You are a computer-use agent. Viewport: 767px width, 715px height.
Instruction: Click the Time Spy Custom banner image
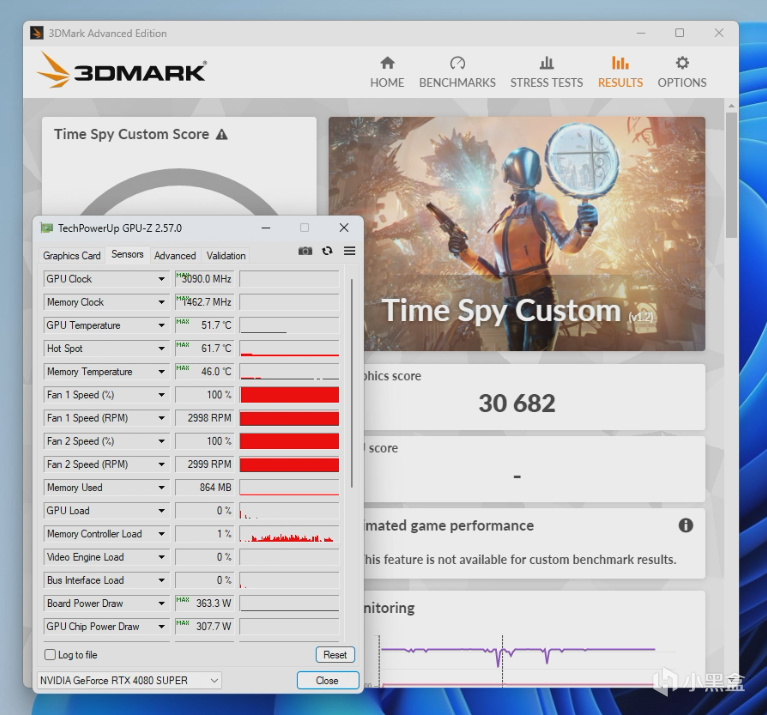(x=517, y=234)
